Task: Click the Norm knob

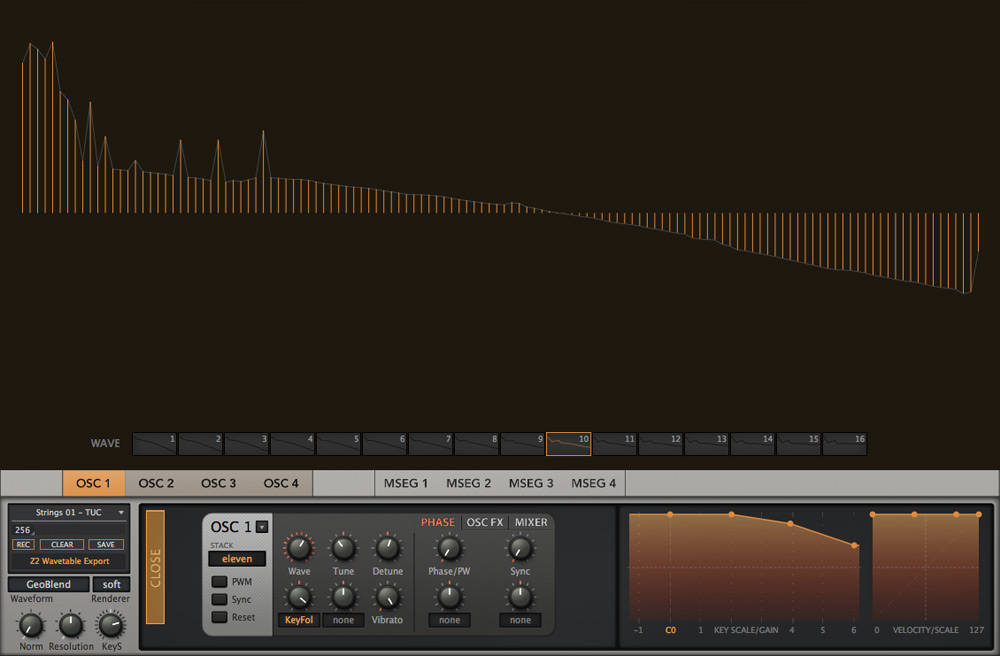Action: pos(31,626)
